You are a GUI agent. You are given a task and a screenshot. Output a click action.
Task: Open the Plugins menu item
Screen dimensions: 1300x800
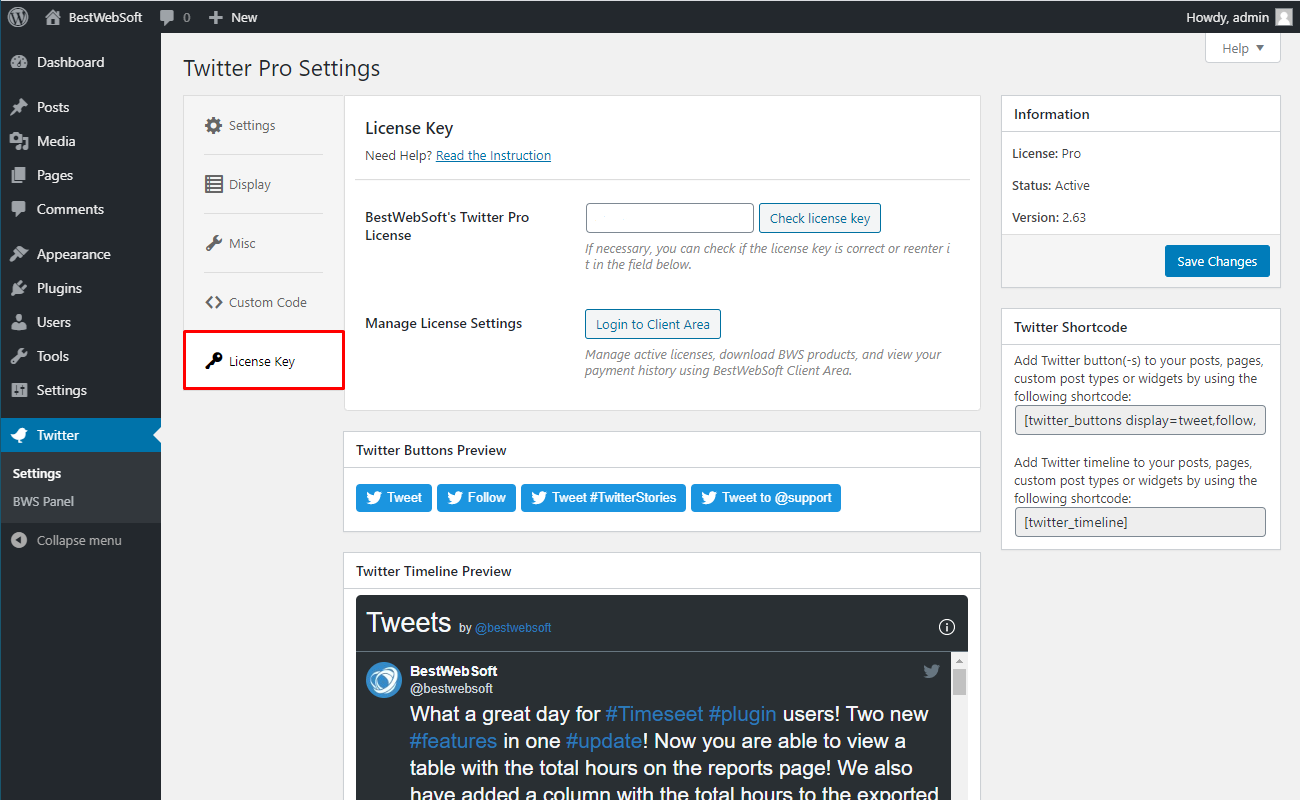[x=80, y=288]
